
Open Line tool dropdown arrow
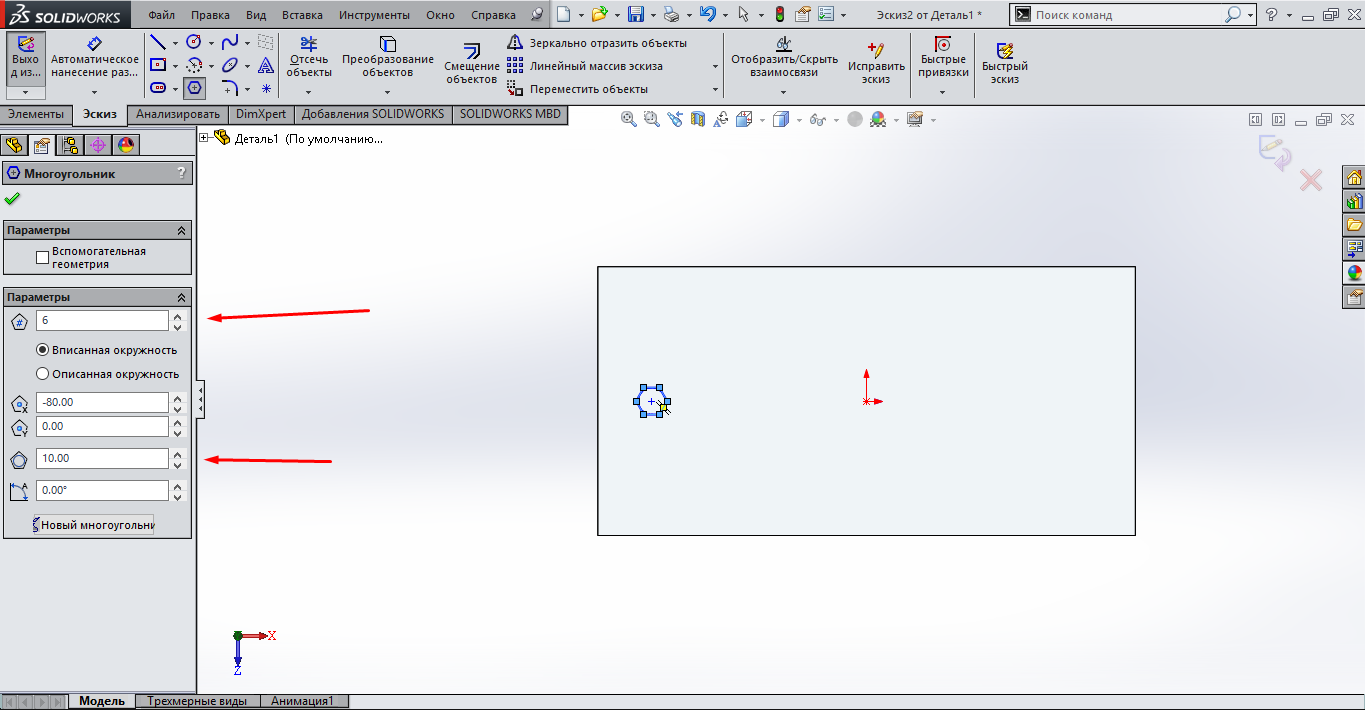pyautogui.click(x=175, y=43)
